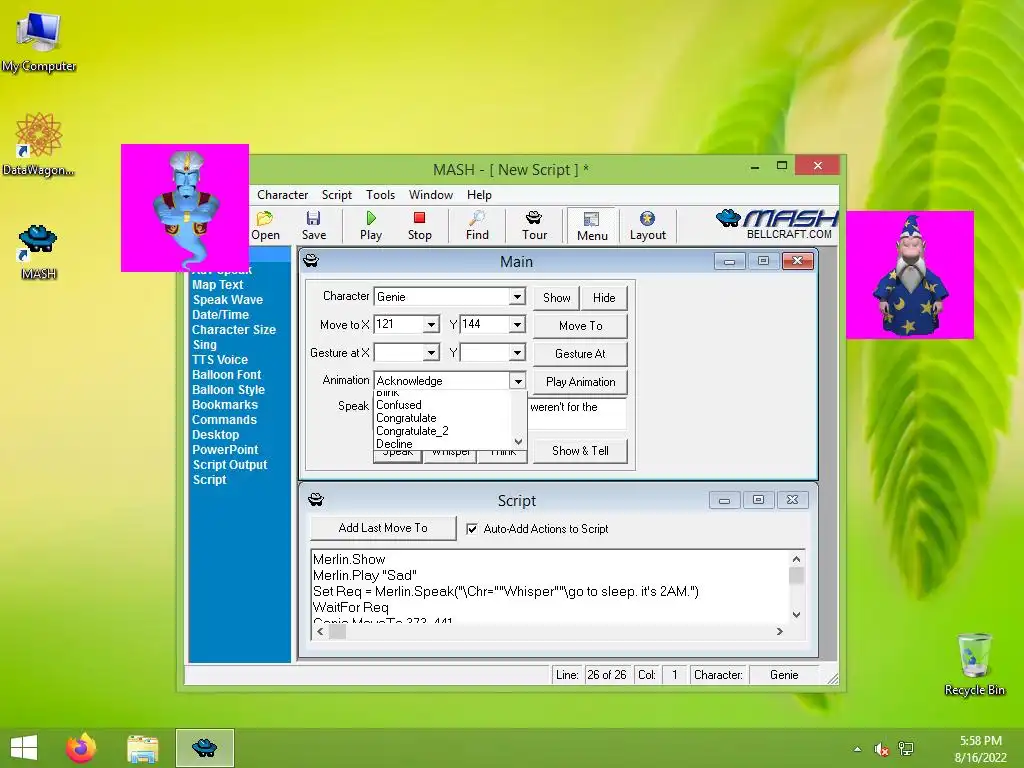Stop playback with the red Stop icon
This screenshot has width=1024, height=768.
419,225
